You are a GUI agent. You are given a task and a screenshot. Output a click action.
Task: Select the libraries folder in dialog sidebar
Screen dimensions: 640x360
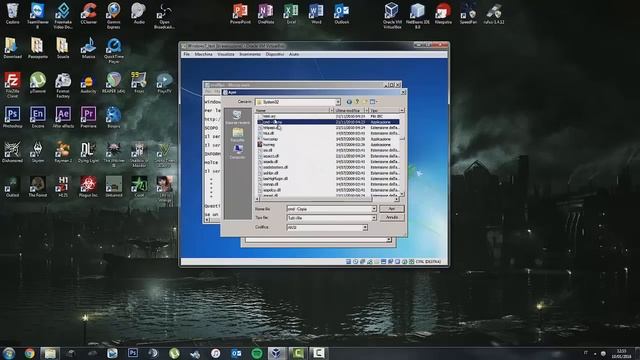238,134
